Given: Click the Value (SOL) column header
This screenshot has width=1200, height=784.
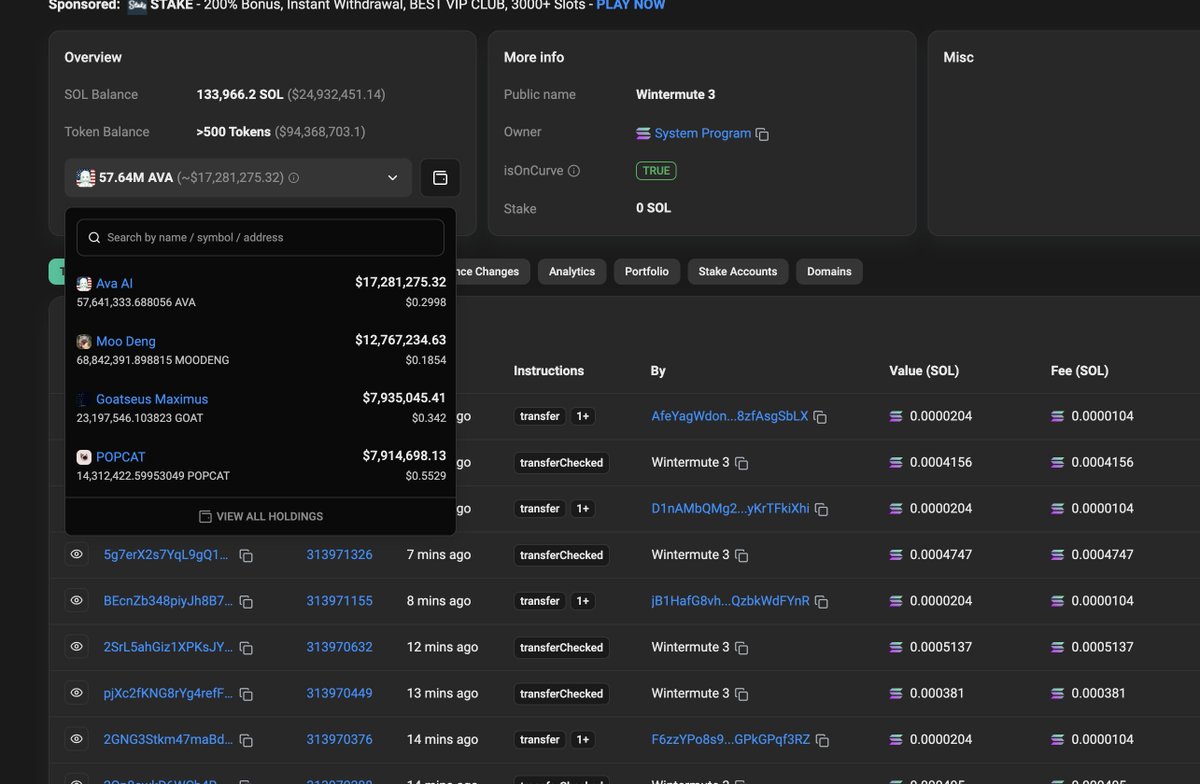Looking at the screenshot, I should coord(924,371).
